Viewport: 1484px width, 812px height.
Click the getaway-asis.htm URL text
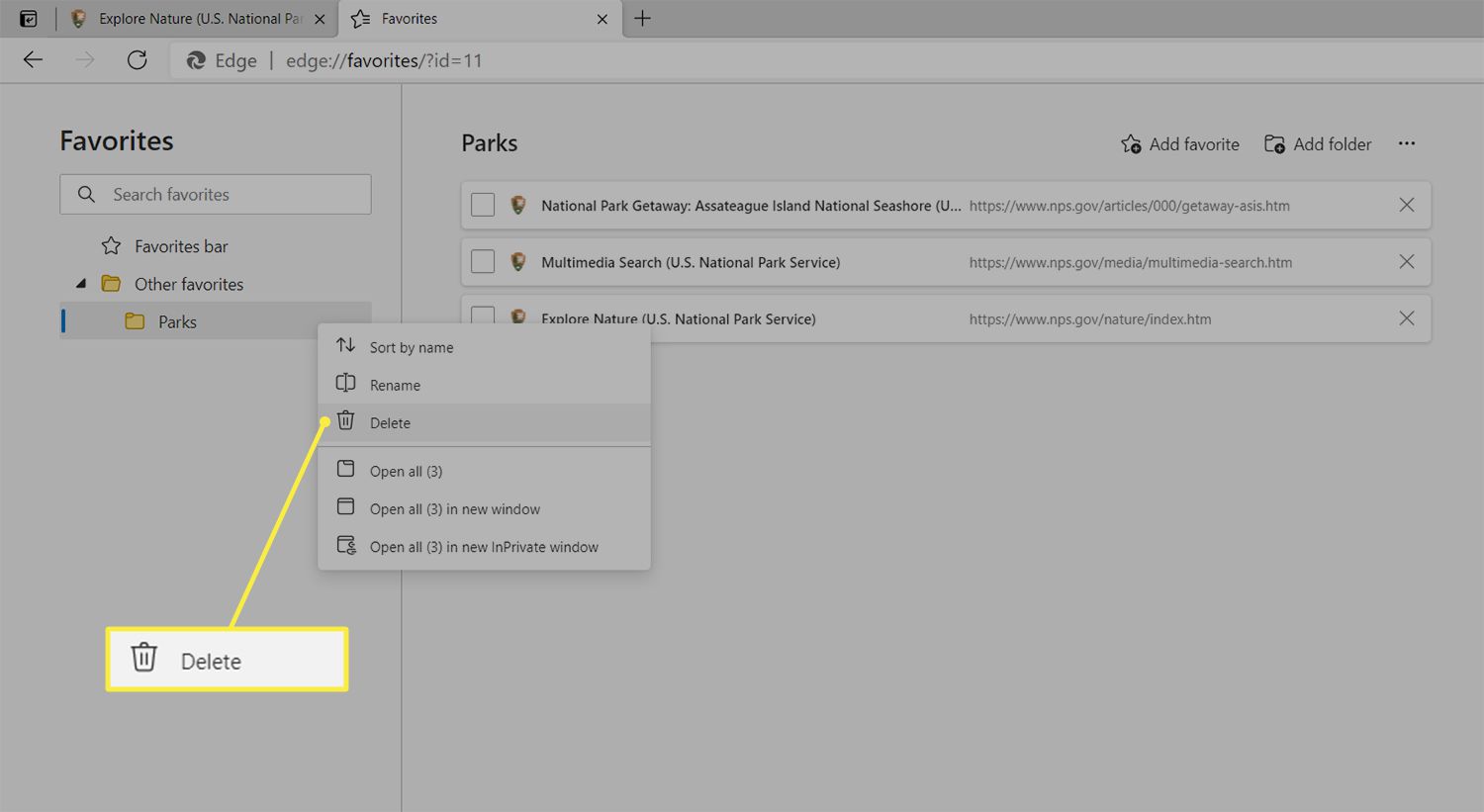(1130, 206)
